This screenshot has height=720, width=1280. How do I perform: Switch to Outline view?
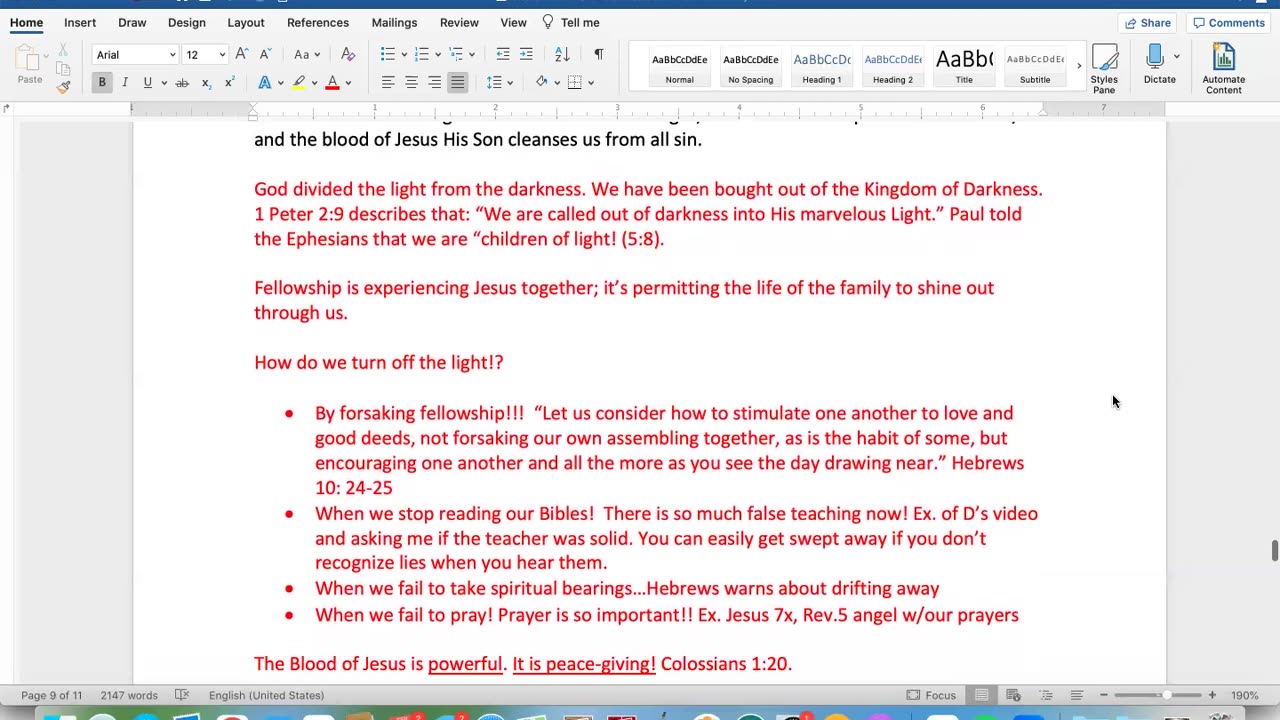(x=1045, y=695)
